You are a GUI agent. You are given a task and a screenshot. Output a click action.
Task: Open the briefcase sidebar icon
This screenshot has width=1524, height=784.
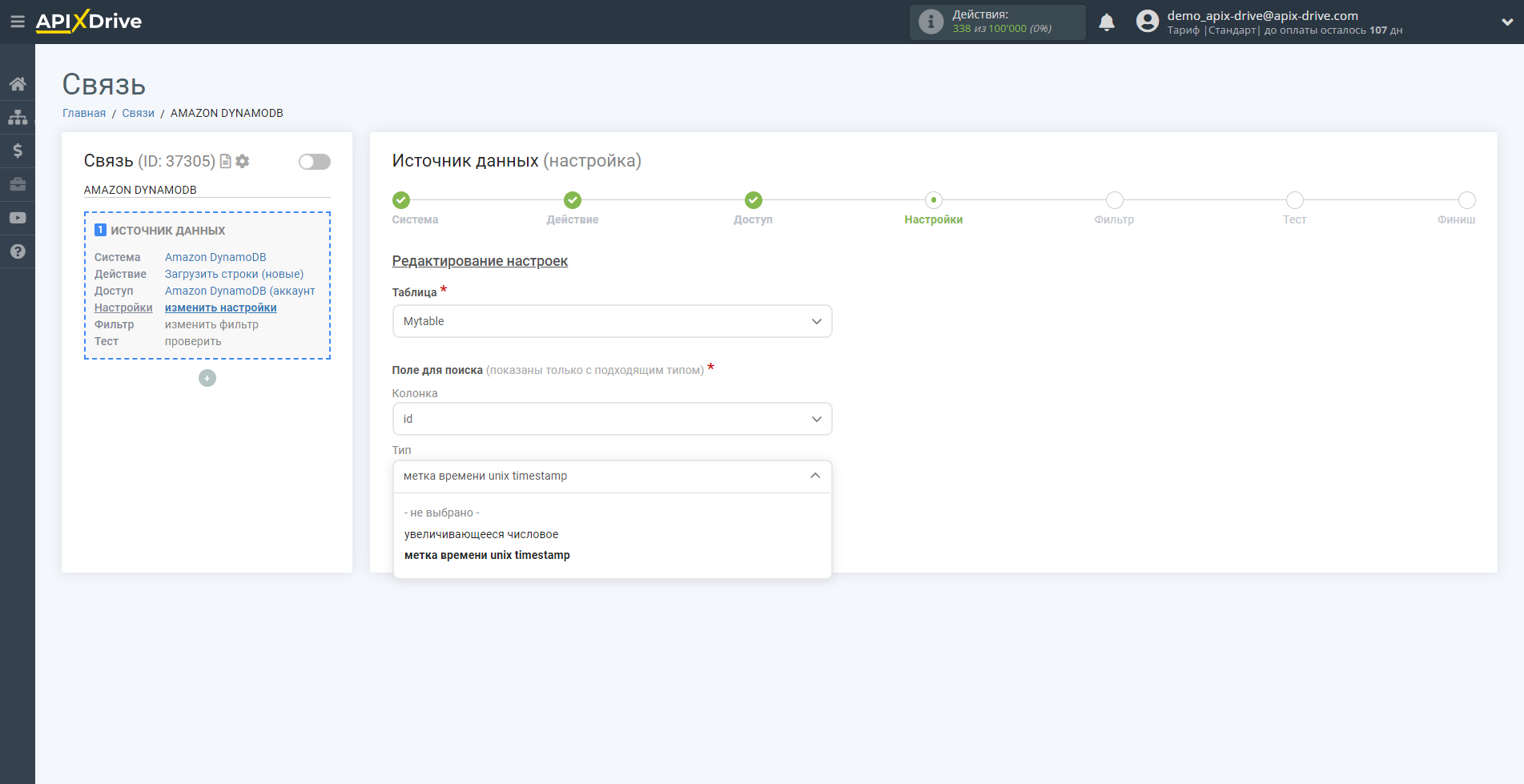pos(18,184)
